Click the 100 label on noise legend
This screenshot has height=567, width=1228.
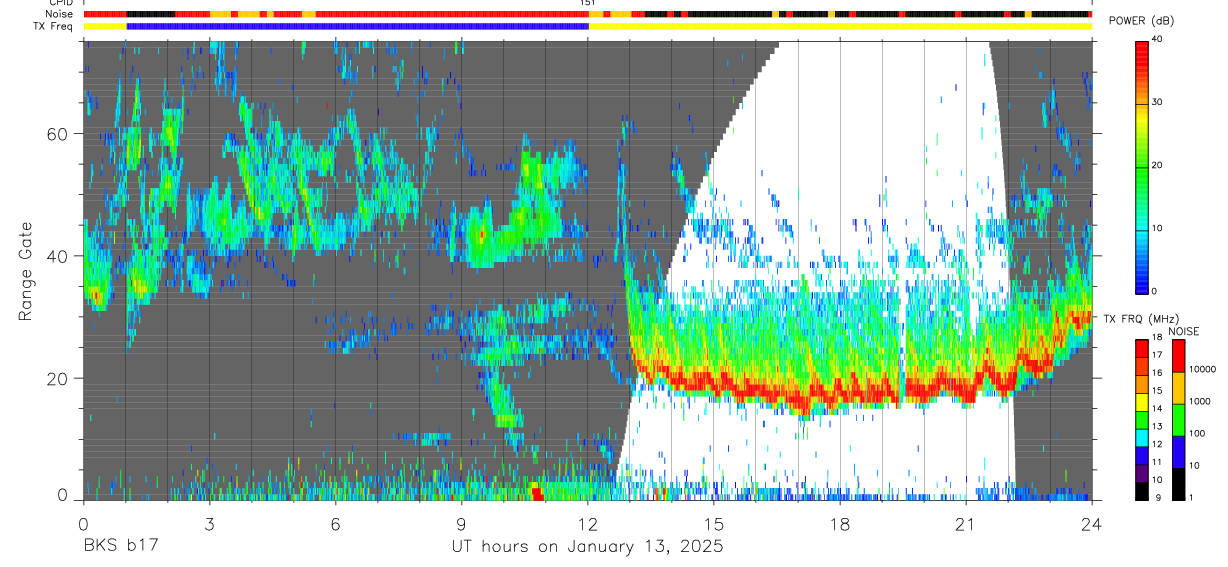pos(1196,433)
